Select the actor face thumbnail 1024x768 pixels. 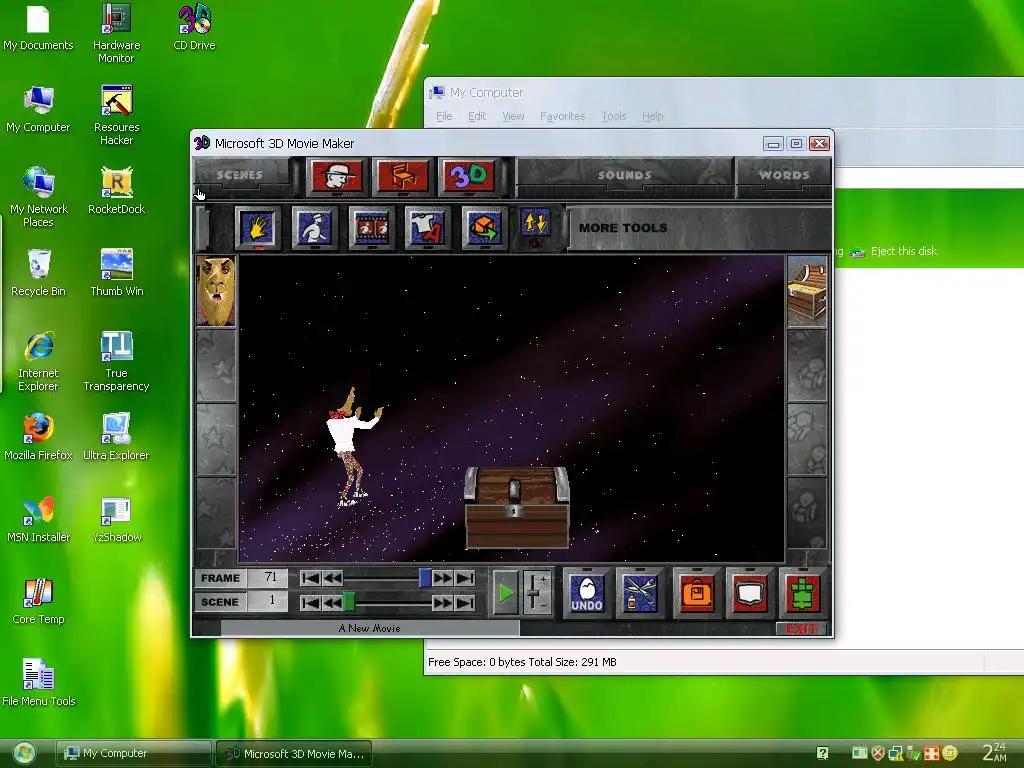click(x=216, y=291)
